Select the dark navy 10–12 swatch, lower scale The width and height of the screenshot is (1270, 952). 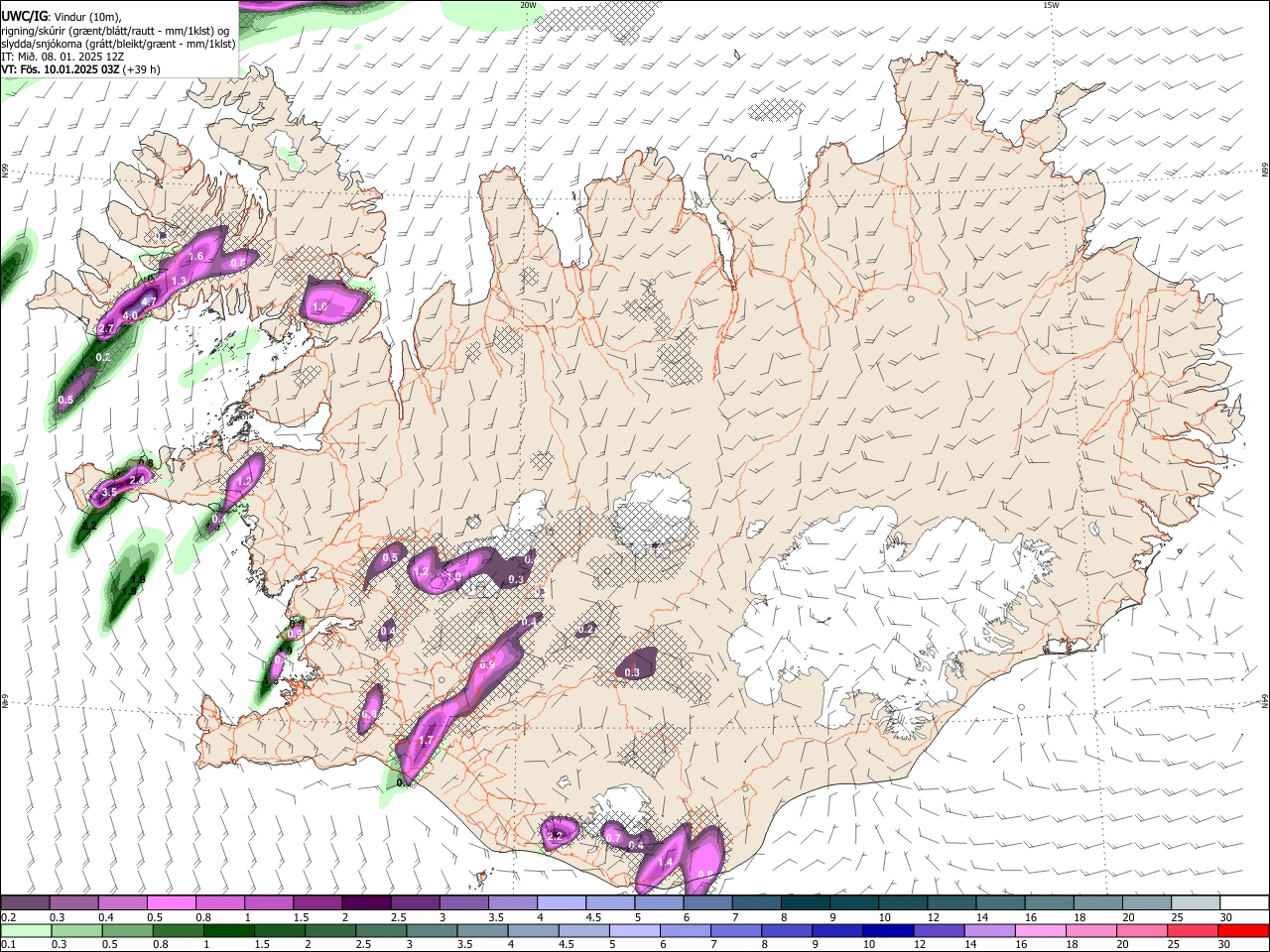[888, 931]
